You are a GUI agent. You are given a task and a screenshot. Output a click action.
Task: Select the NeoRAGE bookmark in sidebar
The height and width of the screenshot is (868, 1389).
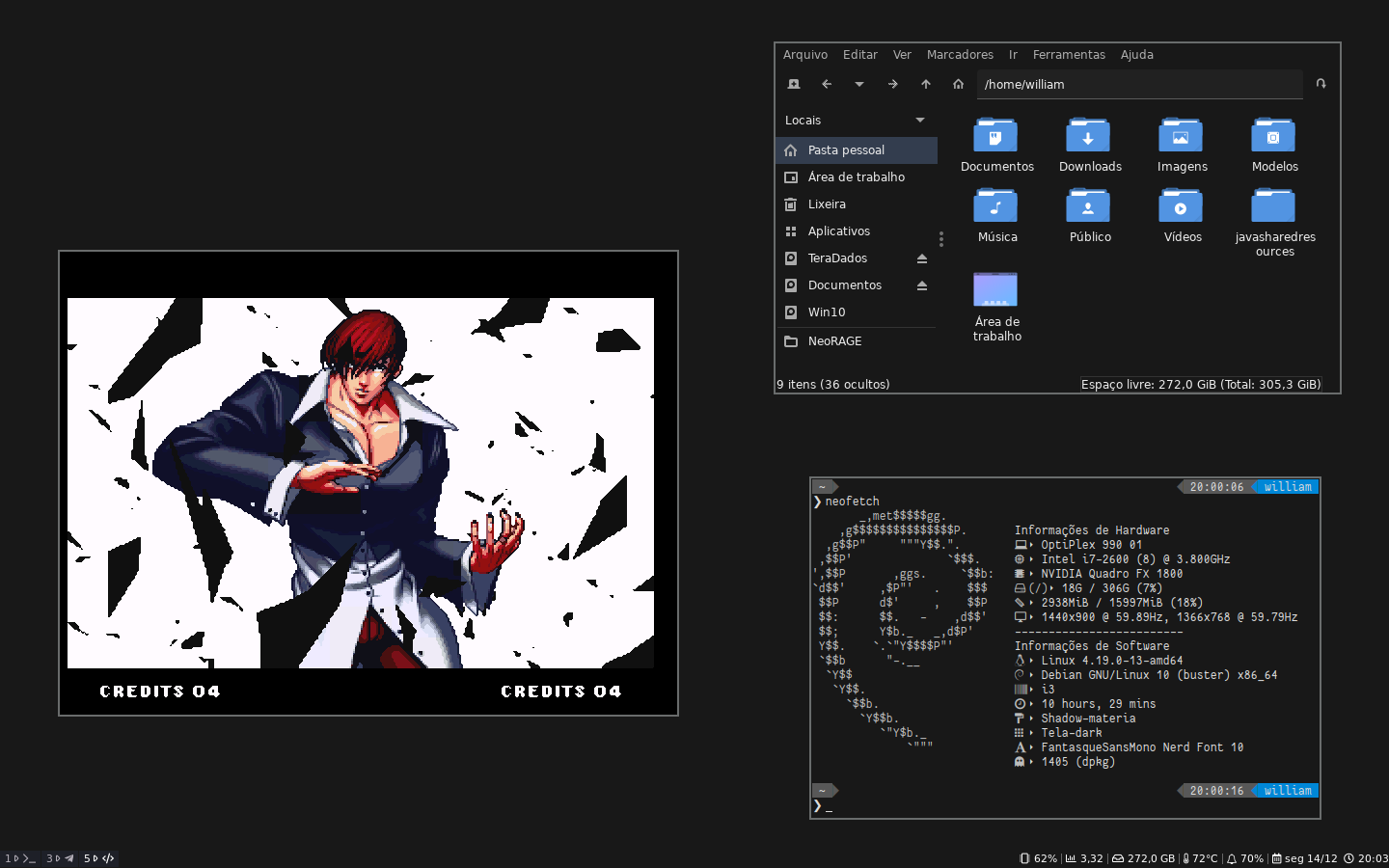[x=834, y=341]
